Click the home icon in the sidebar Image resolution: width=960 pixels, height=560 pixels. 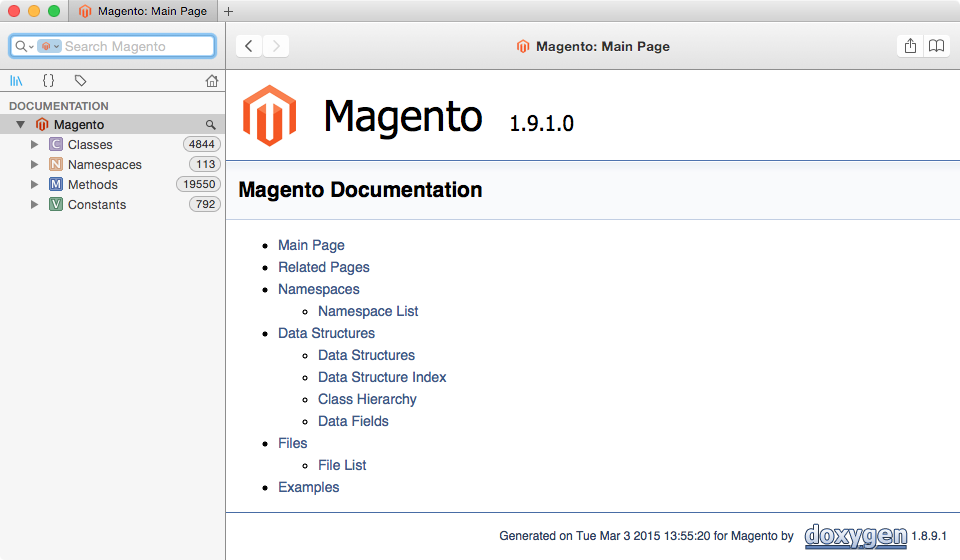coord(212,81)
